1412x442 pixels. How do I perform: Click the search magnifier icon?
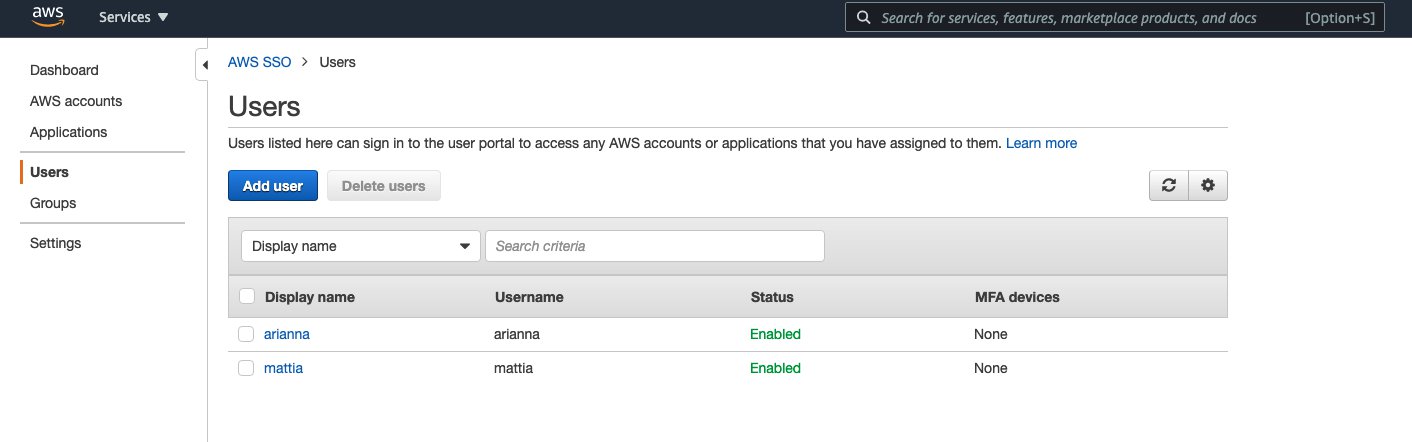point(864,18)
